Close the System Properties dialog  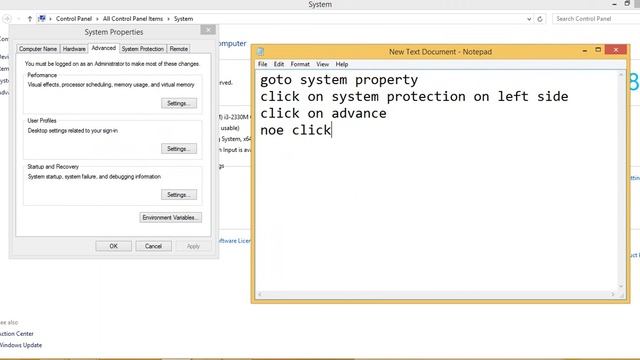pyautogui.click(x=208, y=30)
